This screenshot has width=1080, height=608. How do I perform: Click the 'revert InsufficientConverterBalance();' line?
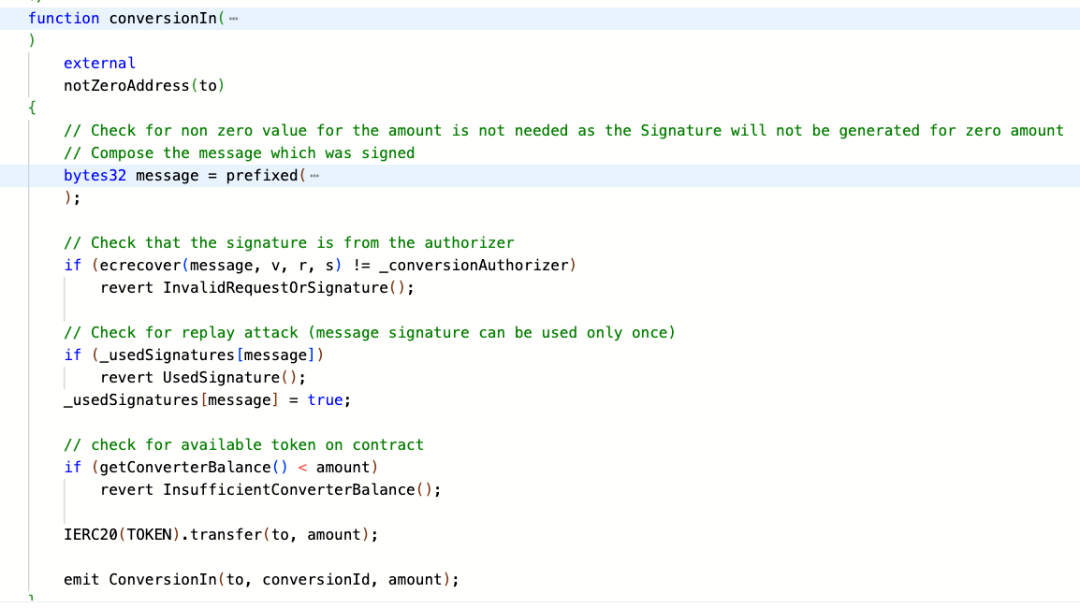tap(270, 490)
